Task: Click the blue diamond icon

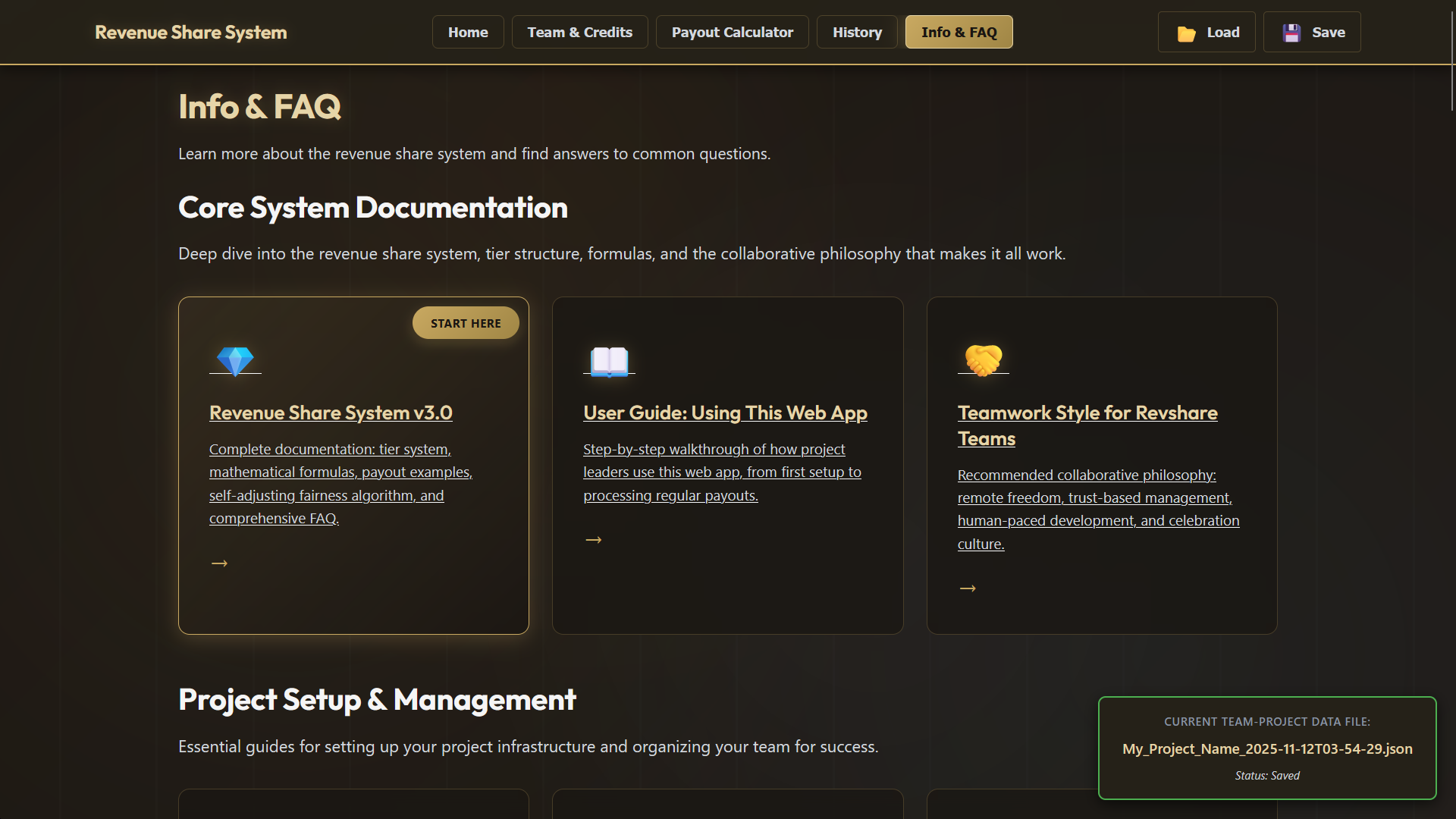Action: click(235, 361)
